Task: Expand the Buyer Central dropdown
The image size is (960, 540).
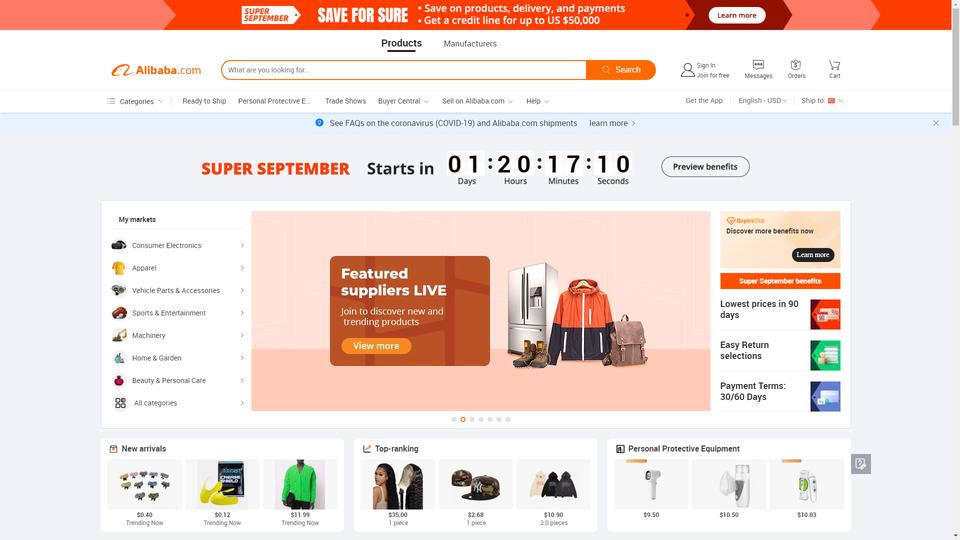Action: coord(403,101)
